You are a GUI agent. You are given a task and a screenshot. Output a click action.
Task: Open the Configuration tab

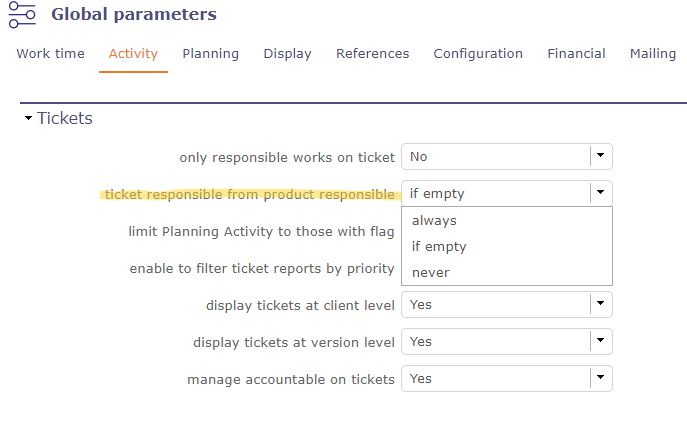point(478,54)
